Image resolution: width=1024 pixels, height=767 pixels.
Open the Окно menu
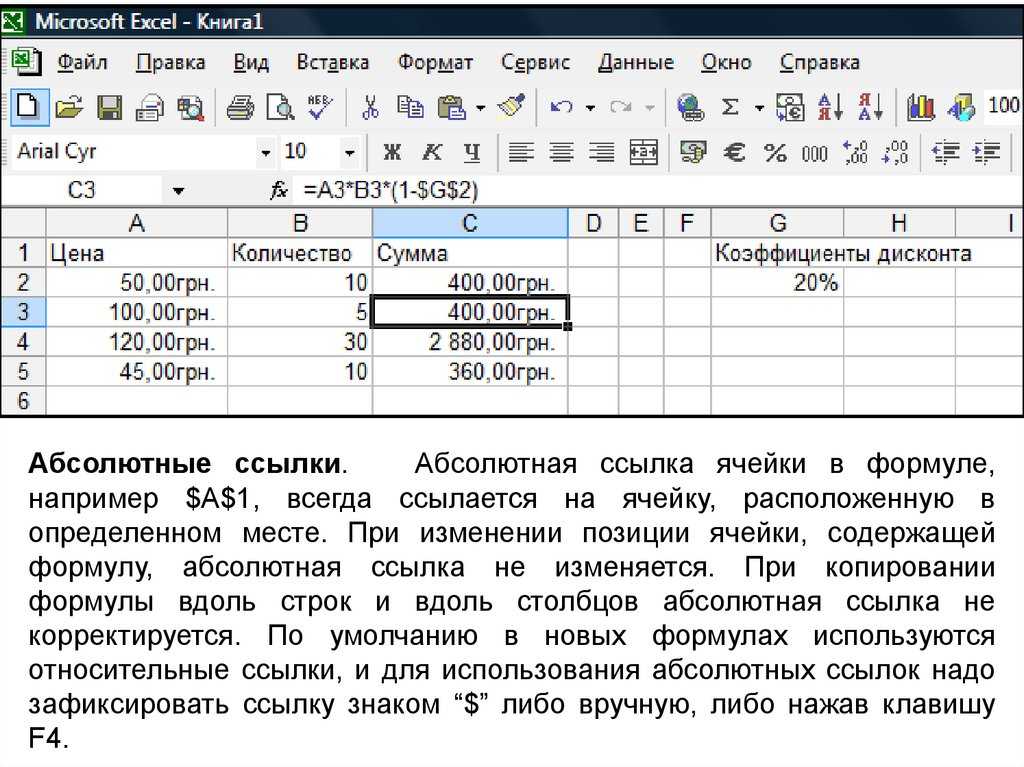pos(726,62)
